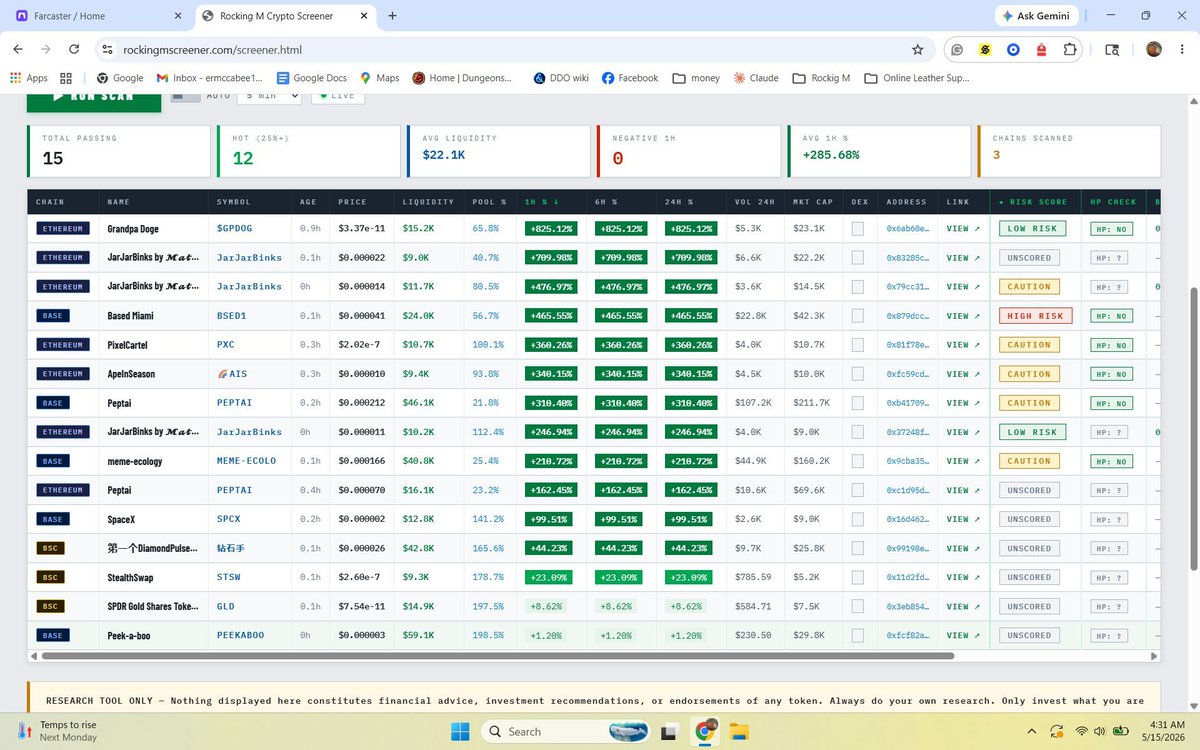The width and height of the screenshot is (1200, 750).
Task: Sort the table by LIQUIDITY column header
Action: click(x=428, y=202)
